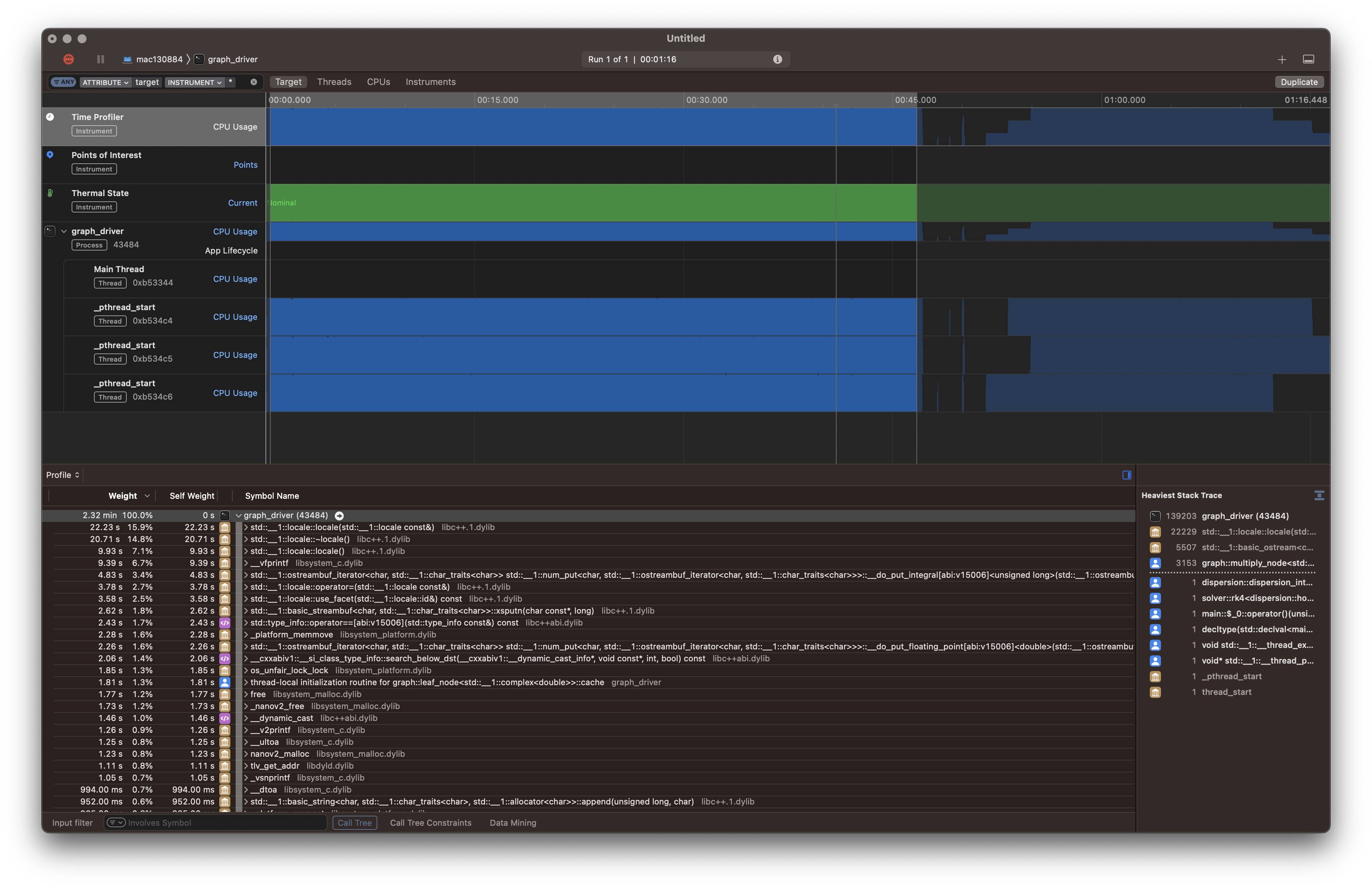Open run info icon in status bar
The width and height of the screenshot is (1372, 888).
pos(777,59)
